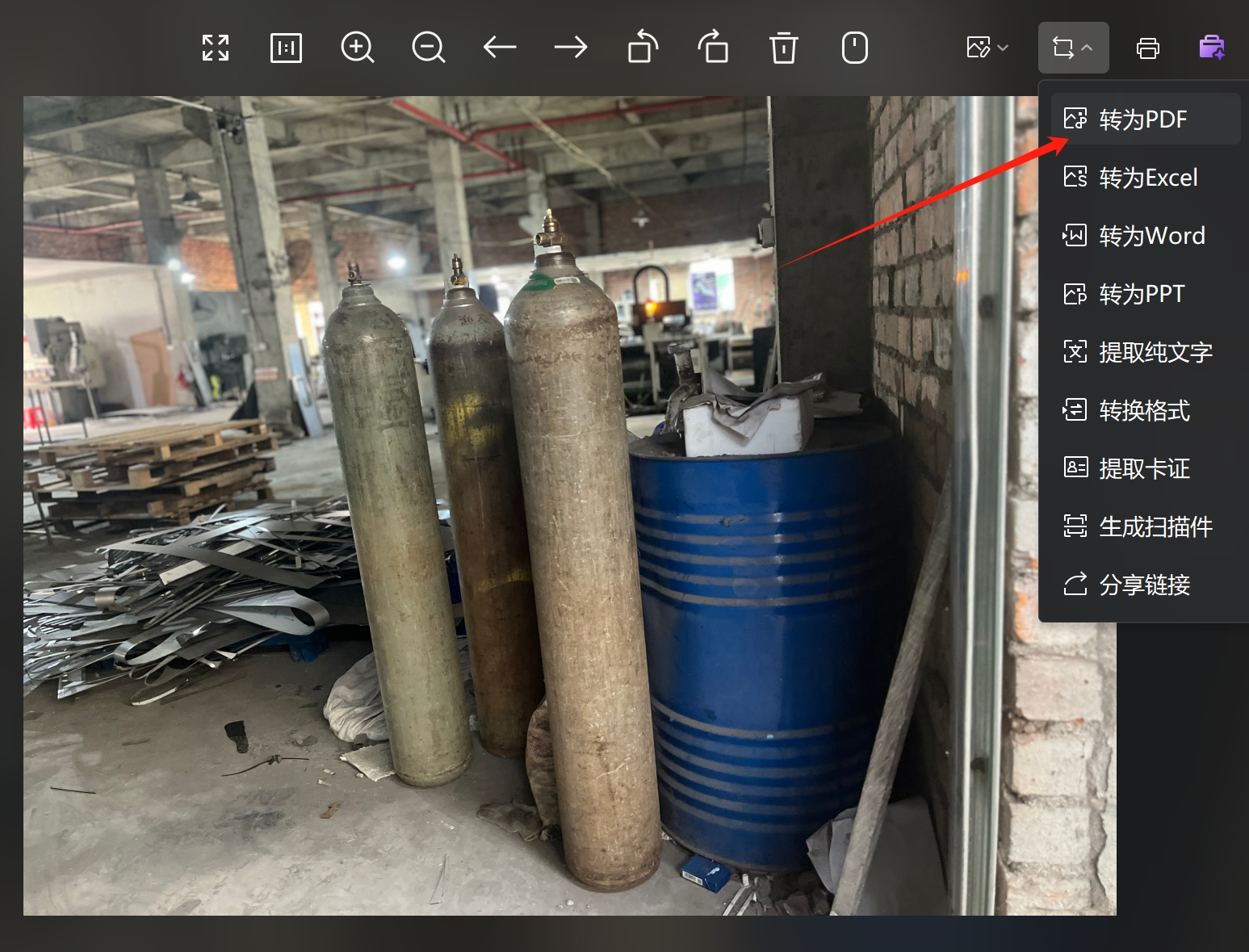Screen dimensions: 1249x952
Task: Print the image with printer icon
Action: (x=1147, y=48)
